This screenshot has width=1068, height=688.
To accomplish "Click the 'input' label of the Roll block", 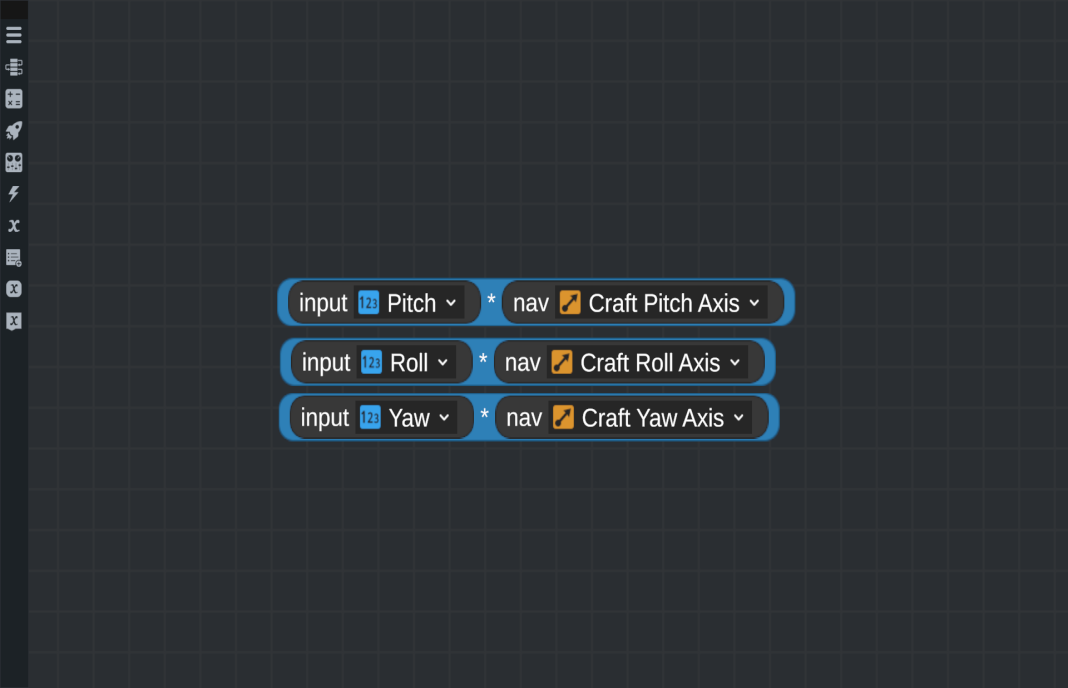I will point(326,363).
